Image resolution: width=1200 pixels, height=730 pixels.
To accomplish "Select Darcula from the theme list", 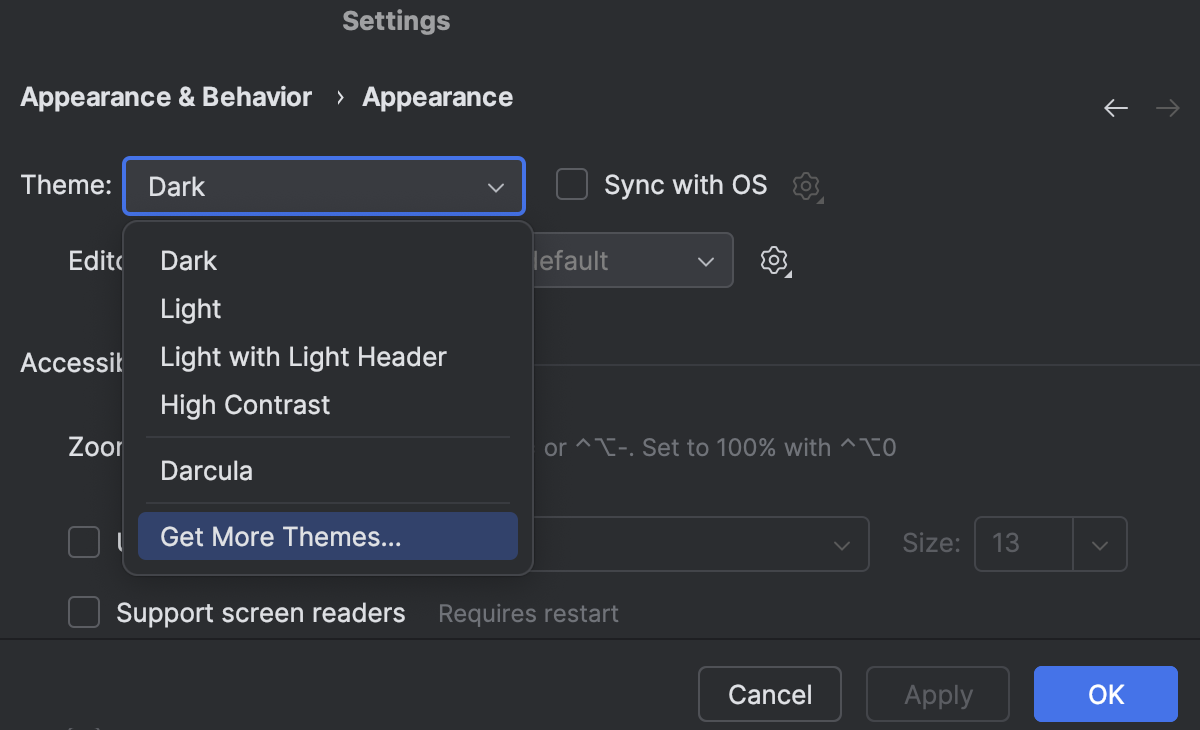I will click(x=206, y=470).
